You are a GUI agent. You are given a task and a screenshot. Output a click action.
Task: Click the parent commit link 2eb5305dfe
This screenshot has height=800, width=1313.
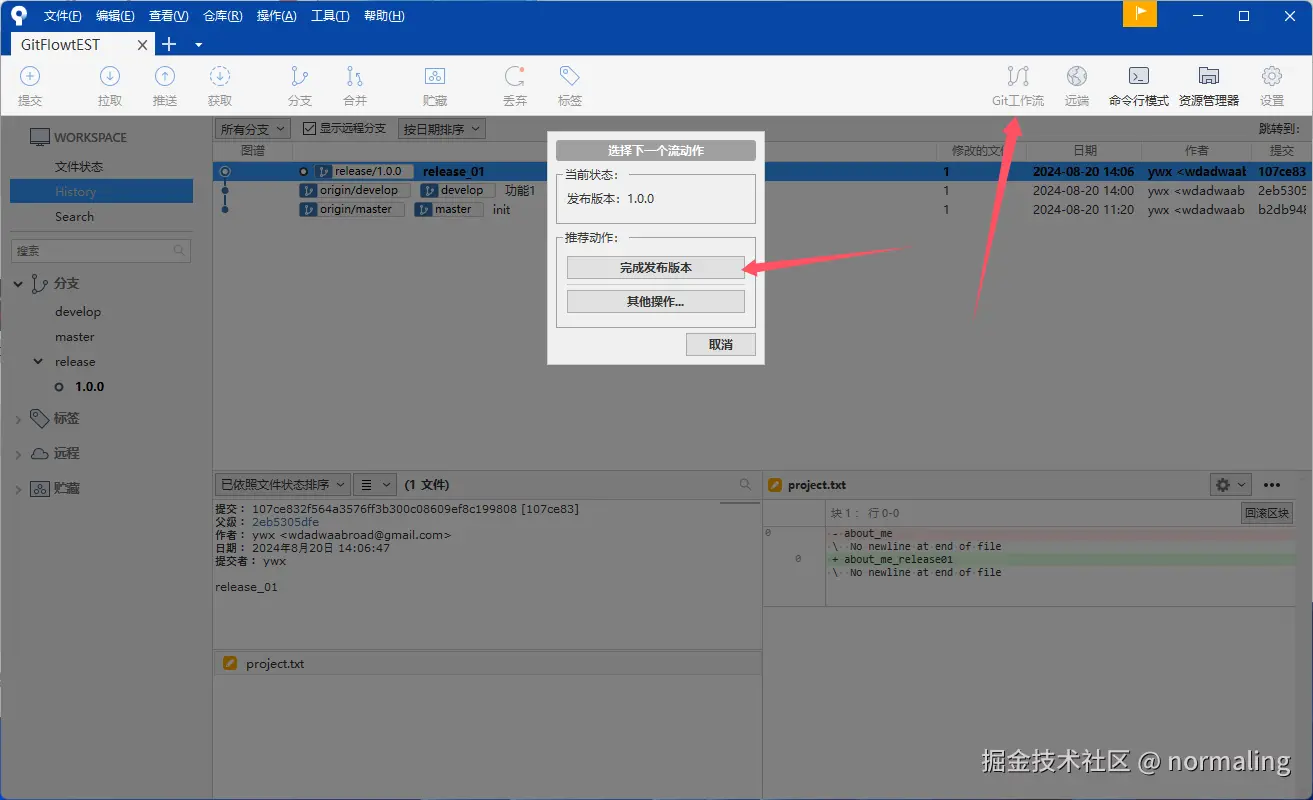click(x=285, y=522)
